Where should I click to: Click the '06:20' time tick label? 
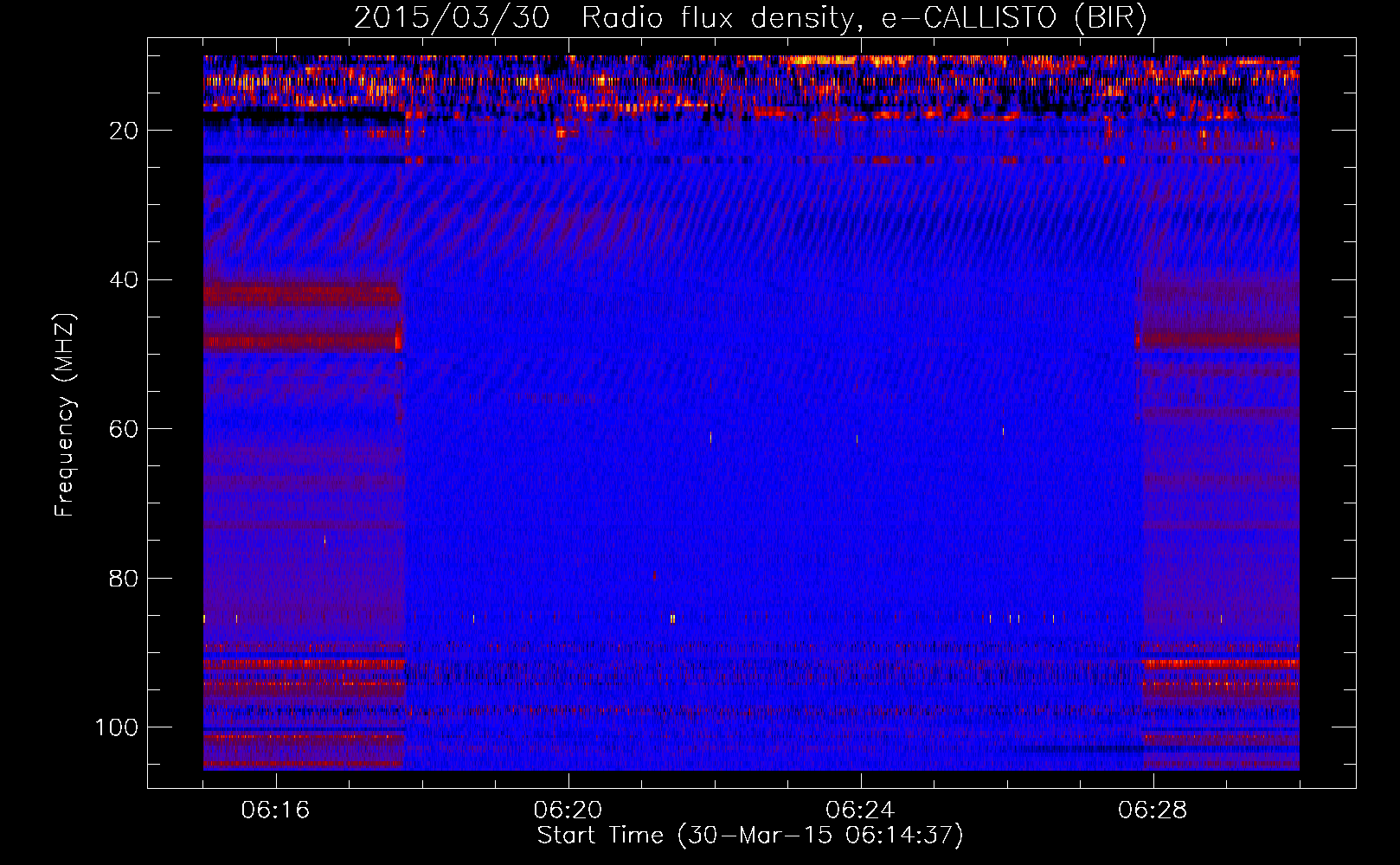(x=568, y=811)
